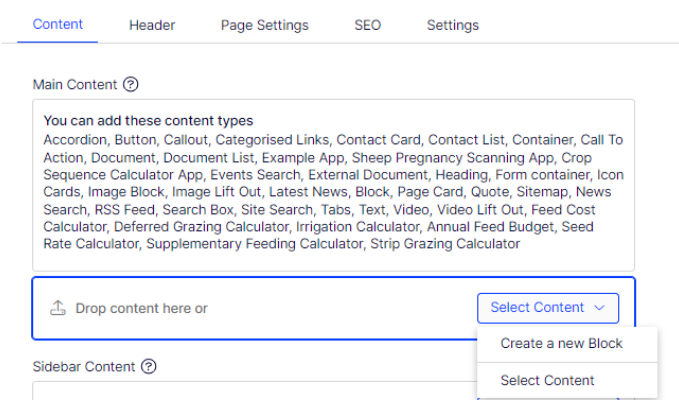Open the Page Settings tab
Image resolution: width=679 pixels, height=410 pixels.
point(265,25)
